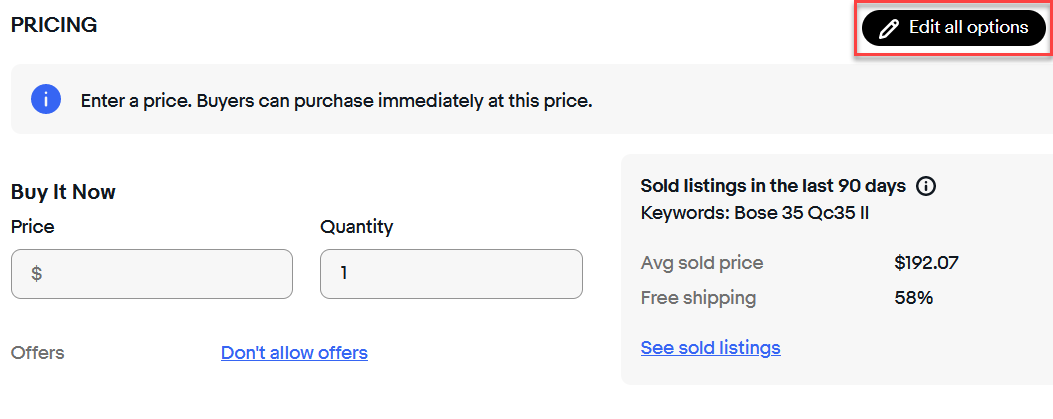
Task: Click the Edit all options button
Action: (953, 28)
